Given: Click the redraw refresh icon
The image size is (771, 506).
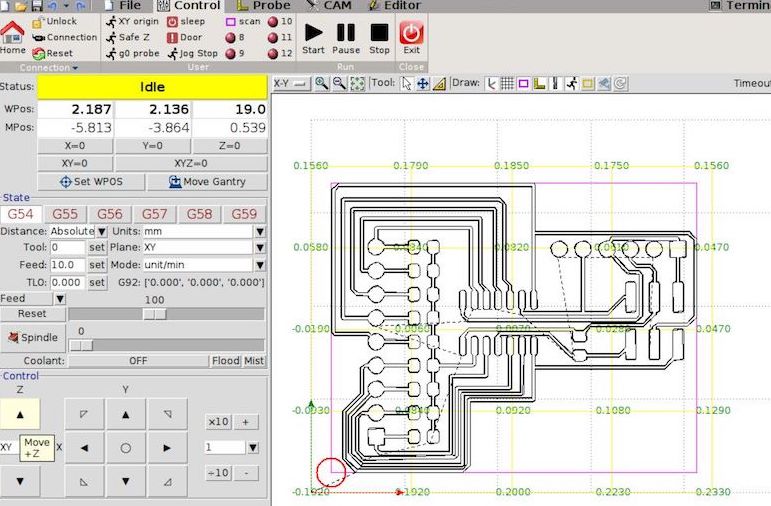Looking at the screenshot, I should click(621, 84).
